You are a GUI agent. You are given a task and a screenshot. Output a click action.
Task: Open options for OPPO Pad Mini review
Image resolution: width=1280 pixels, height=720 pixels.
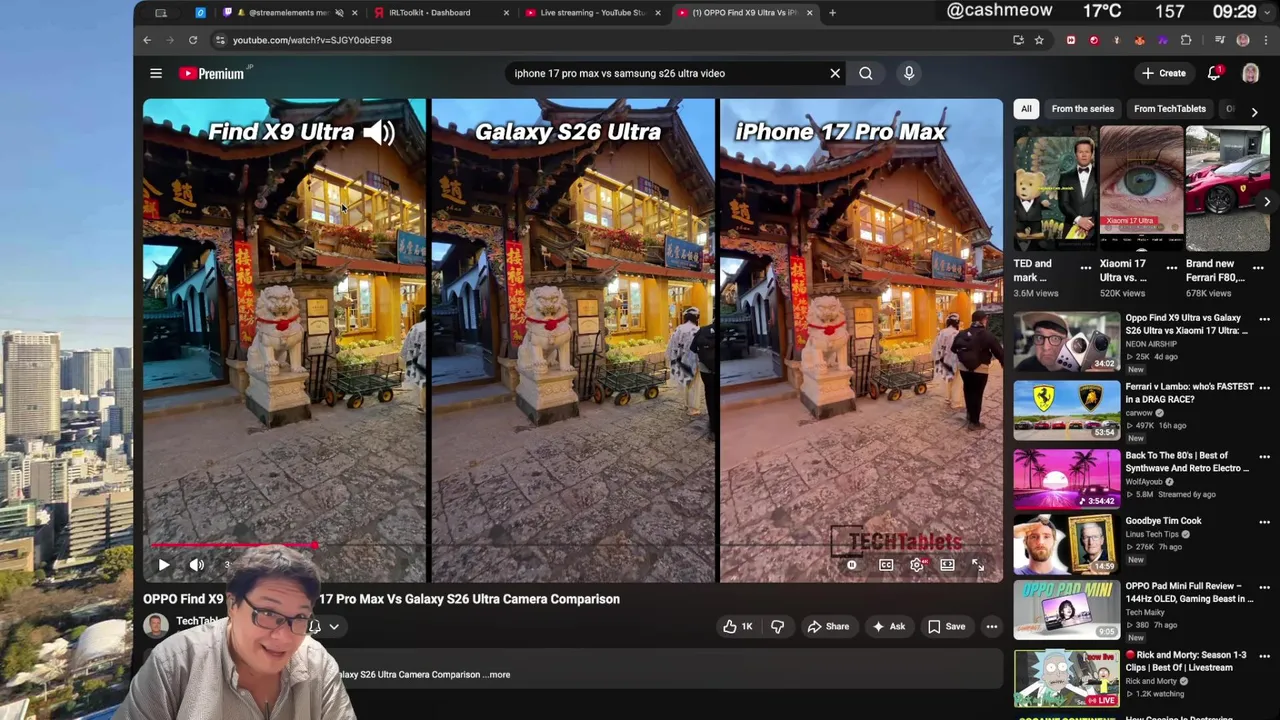tap(1264, 588)
